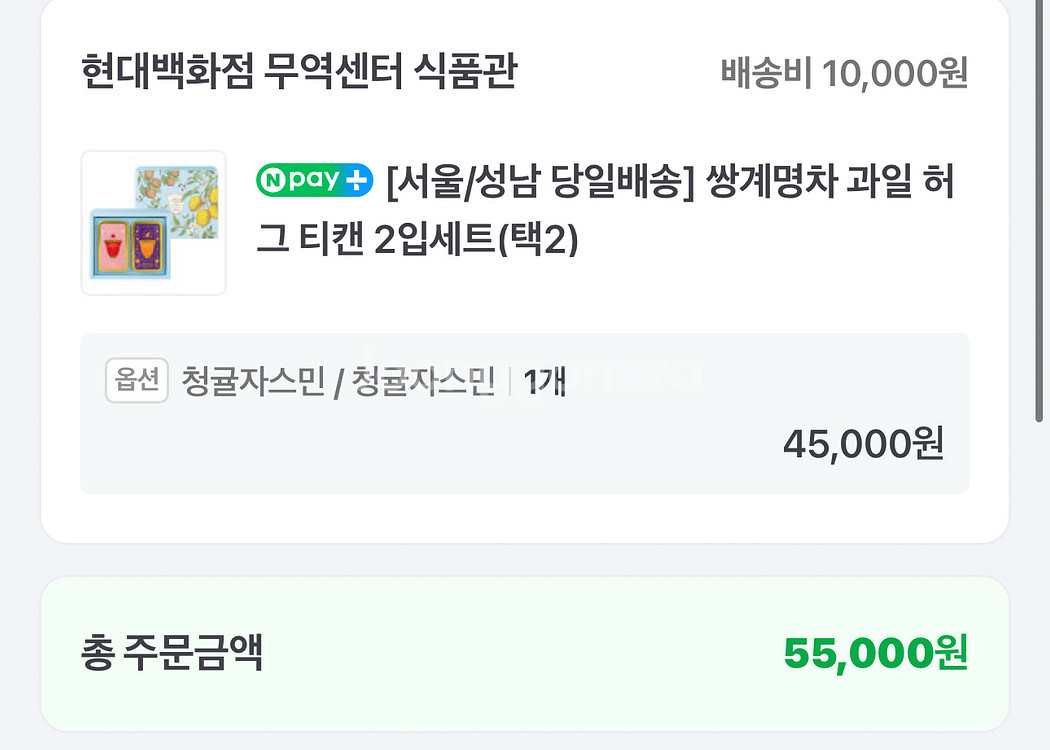
Task: Click the green 55,000원 total amount
Action: pyautogui.click(x=875, y=654)
